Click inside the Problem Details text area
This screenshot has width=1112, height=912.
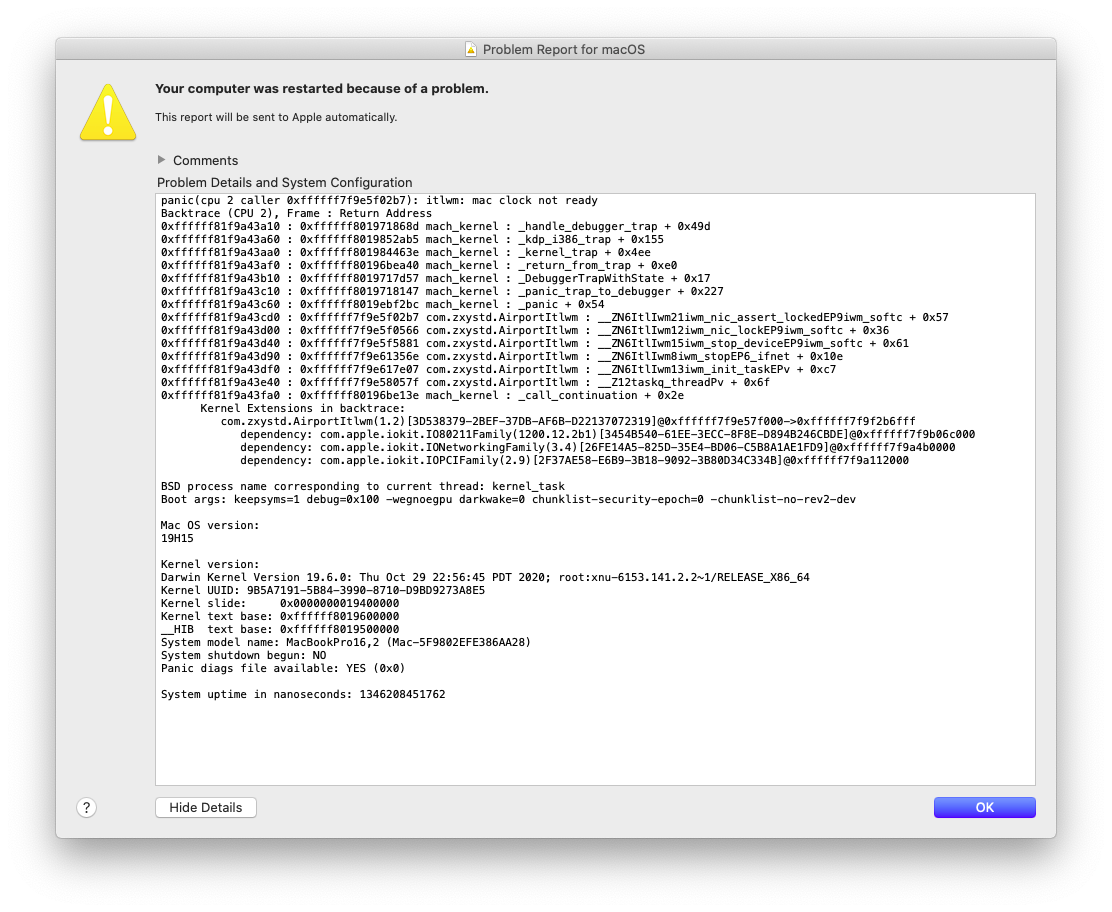595,730
